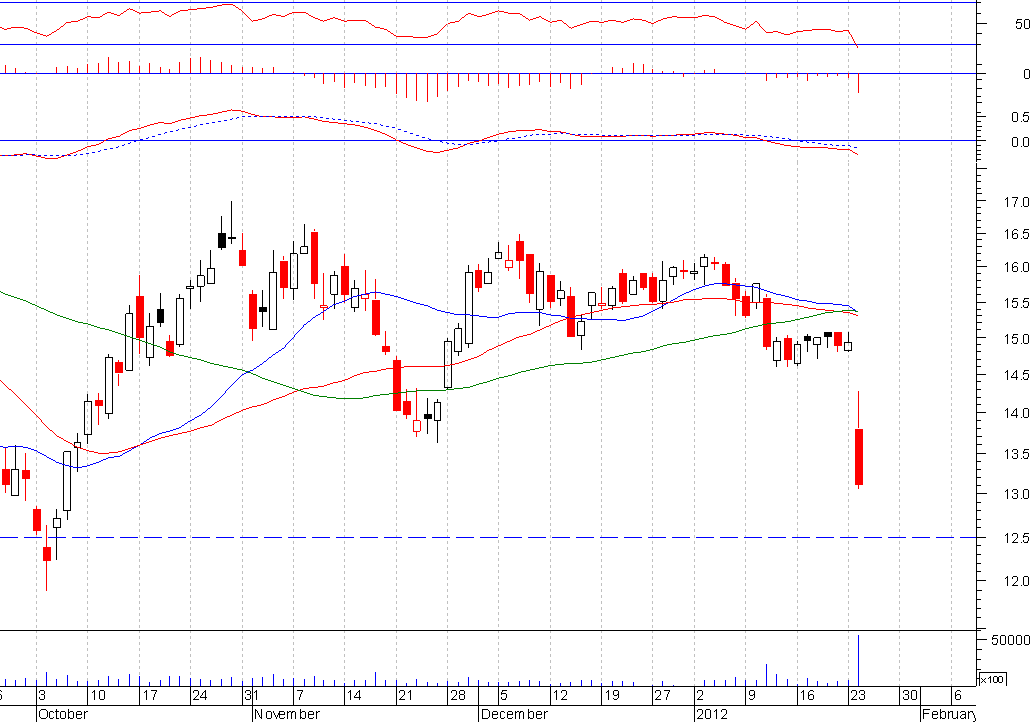Click the 13.0 price axis label

click(1016, 495)
